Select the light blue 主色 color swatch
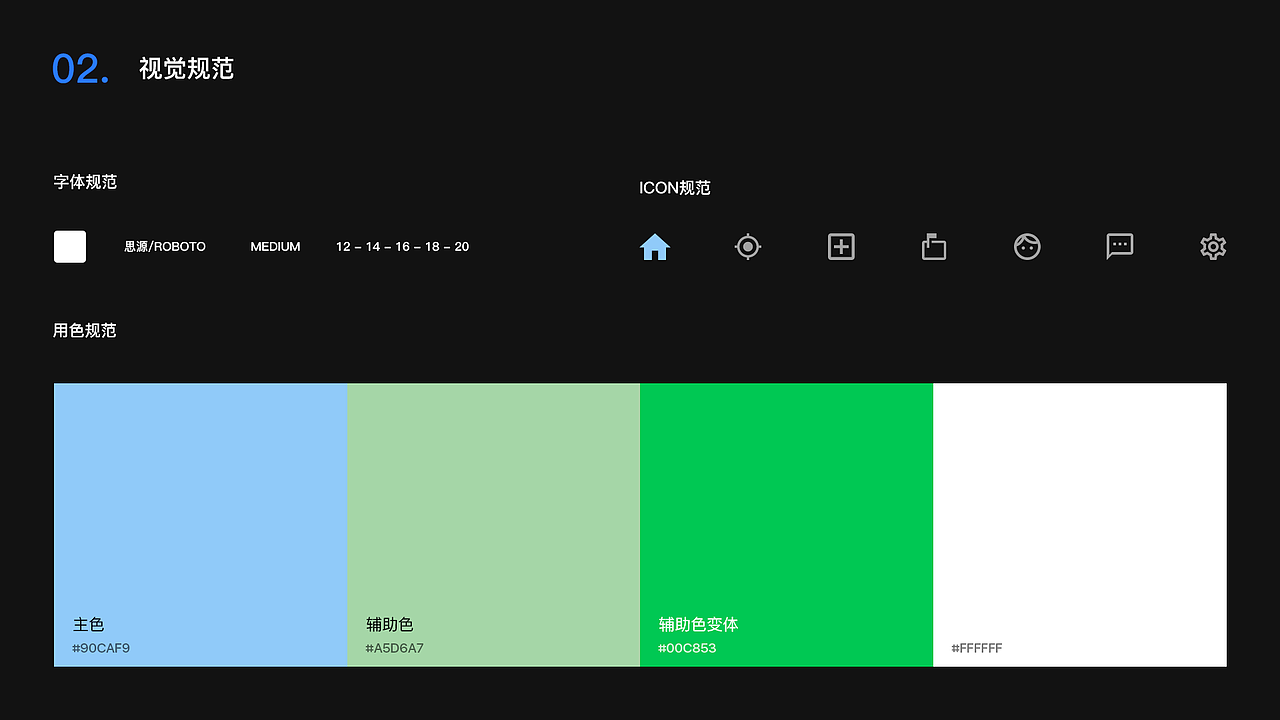This screenshot has width=1280, height=720. 200,524
